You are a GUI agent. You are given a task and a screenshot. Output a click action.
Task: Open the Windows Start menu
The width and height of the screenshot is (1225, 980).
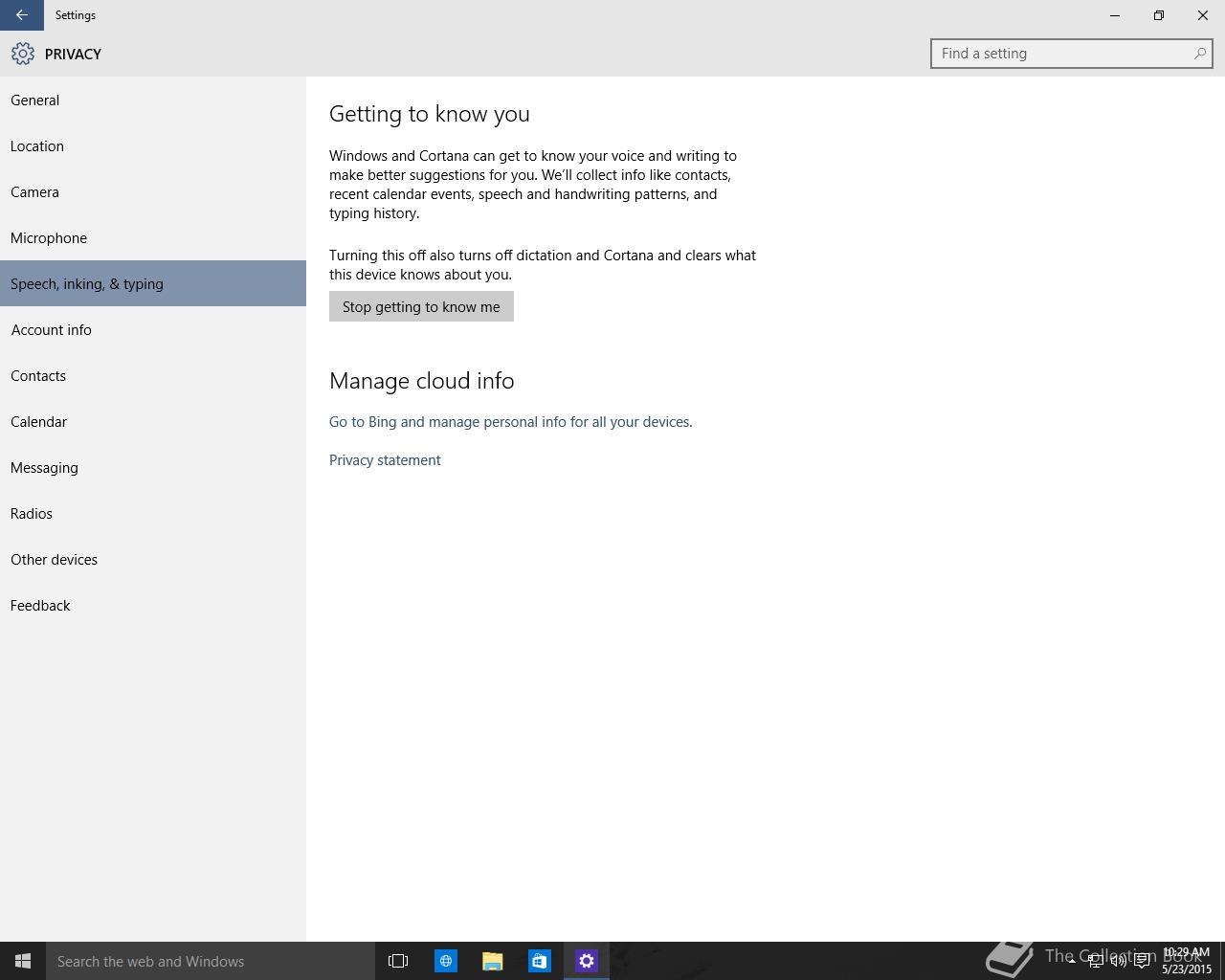23,961
